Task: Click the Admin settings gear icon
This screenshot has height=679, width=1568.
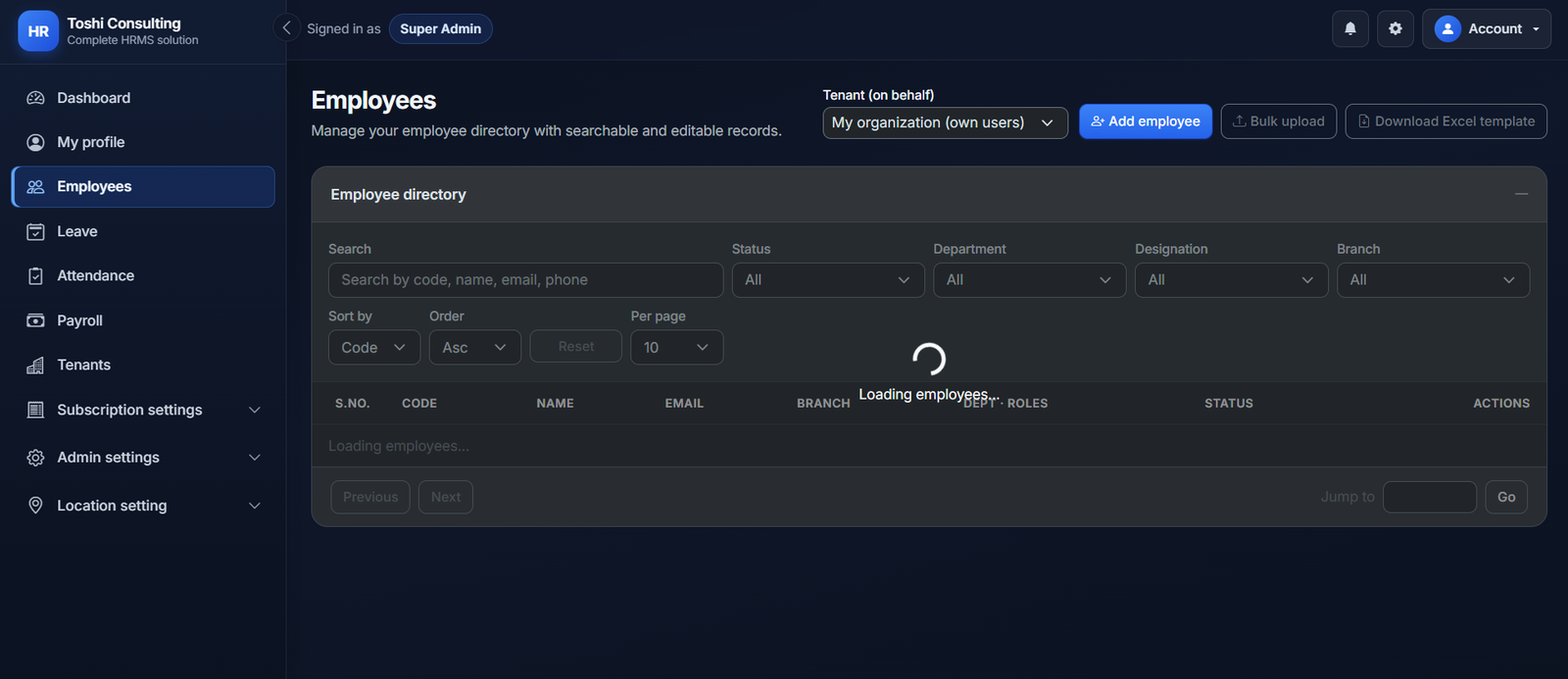Action: pos(35,458)
